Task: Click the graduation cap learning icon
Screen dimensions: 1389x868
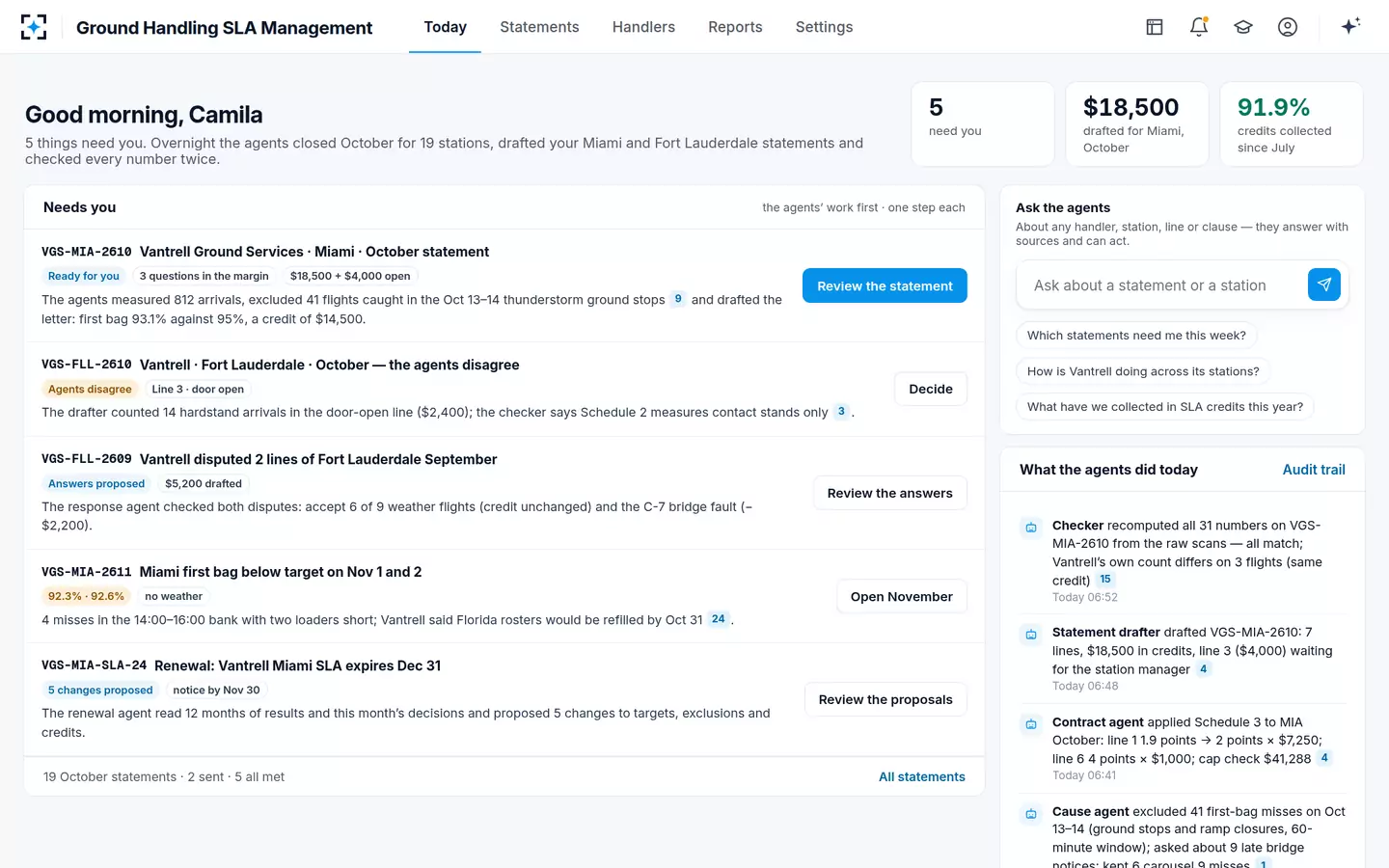Action: tap(1243, 27)
